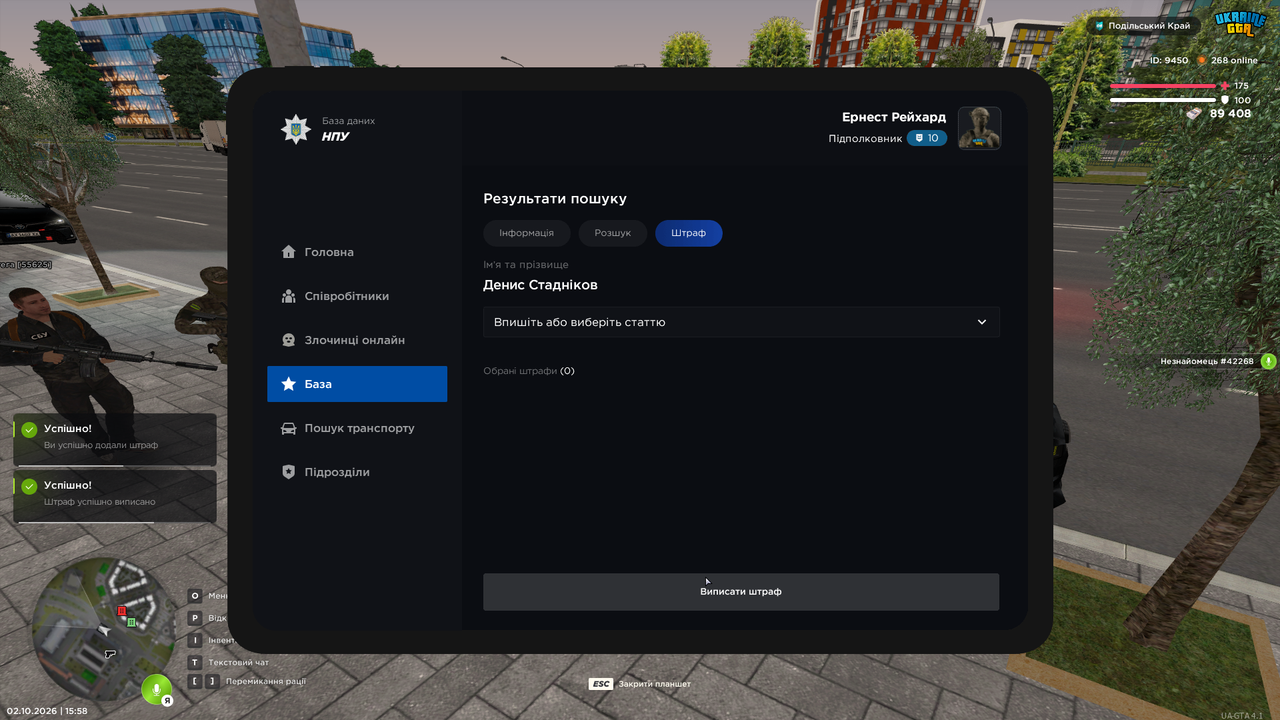Click the money icon beside 89 408

coord(1194,114)
